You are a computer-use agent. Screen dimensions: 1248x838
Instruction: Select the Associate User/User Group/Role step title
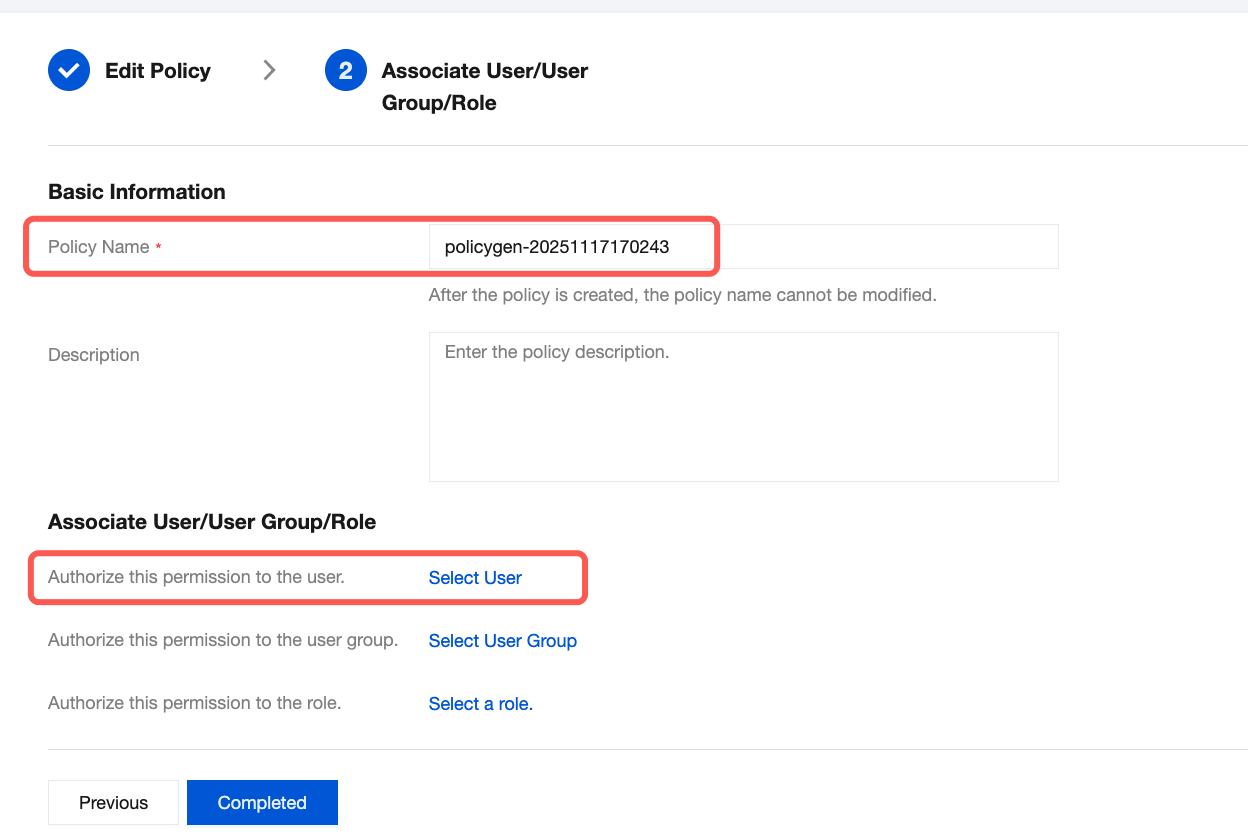click(485, 86)
